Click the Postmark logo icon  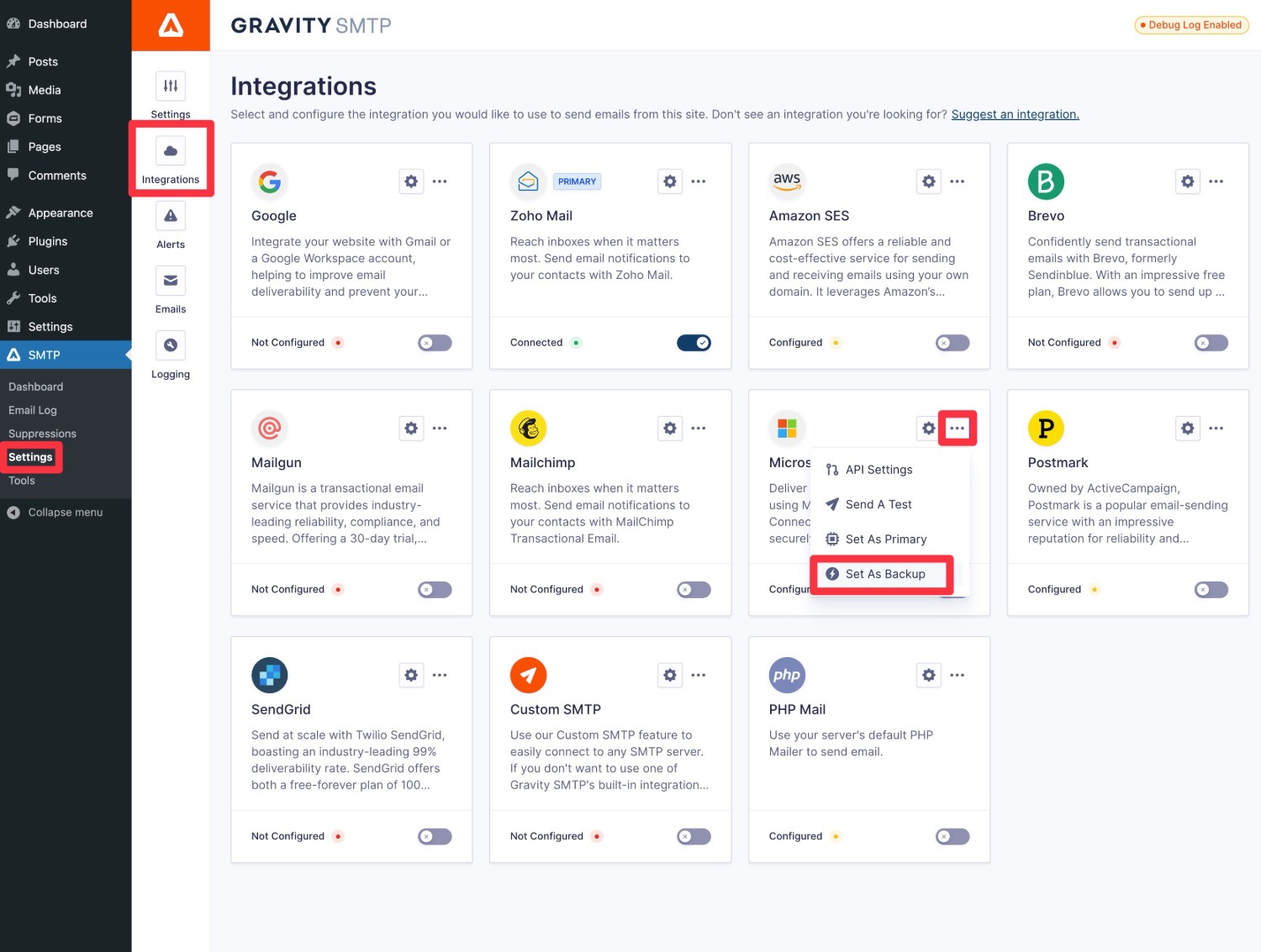1047,429
